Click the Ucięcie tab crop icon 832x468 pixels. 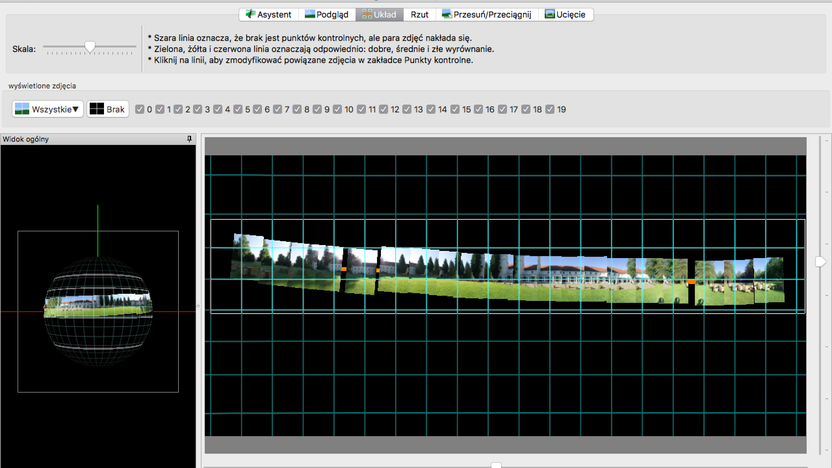point(550,14)
